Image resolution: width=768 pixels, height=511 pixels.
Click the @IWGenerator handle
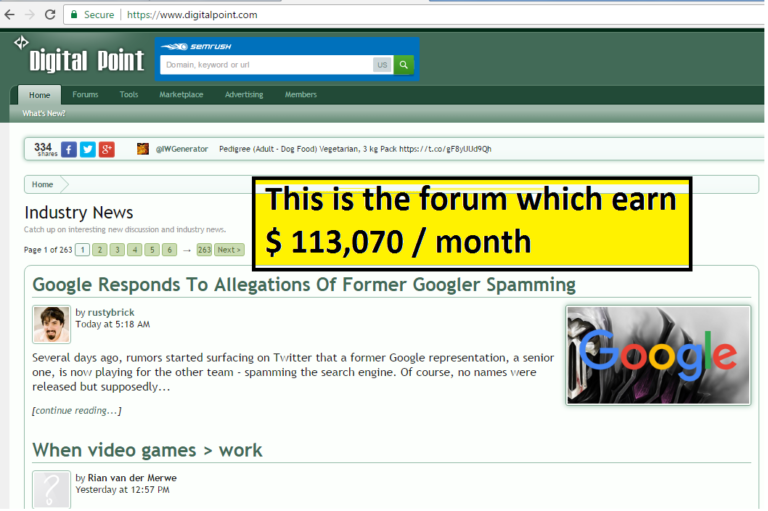click(x=182, y=149)
